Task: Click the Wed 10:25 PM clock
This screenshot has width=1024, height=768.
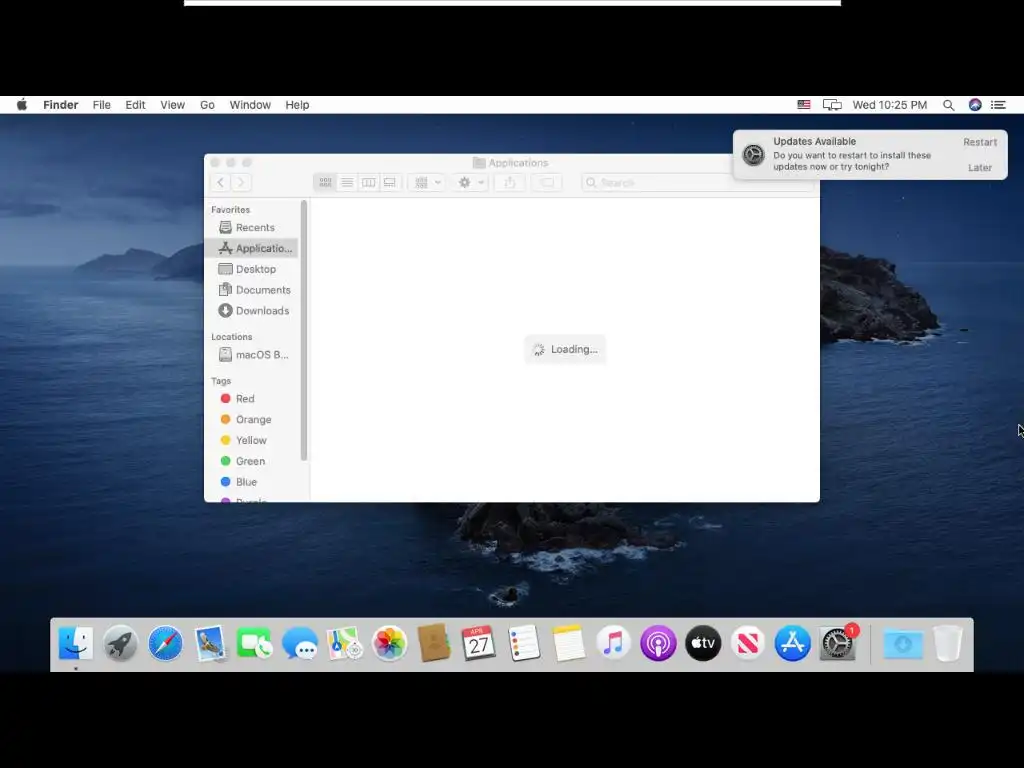Action: 889,104
